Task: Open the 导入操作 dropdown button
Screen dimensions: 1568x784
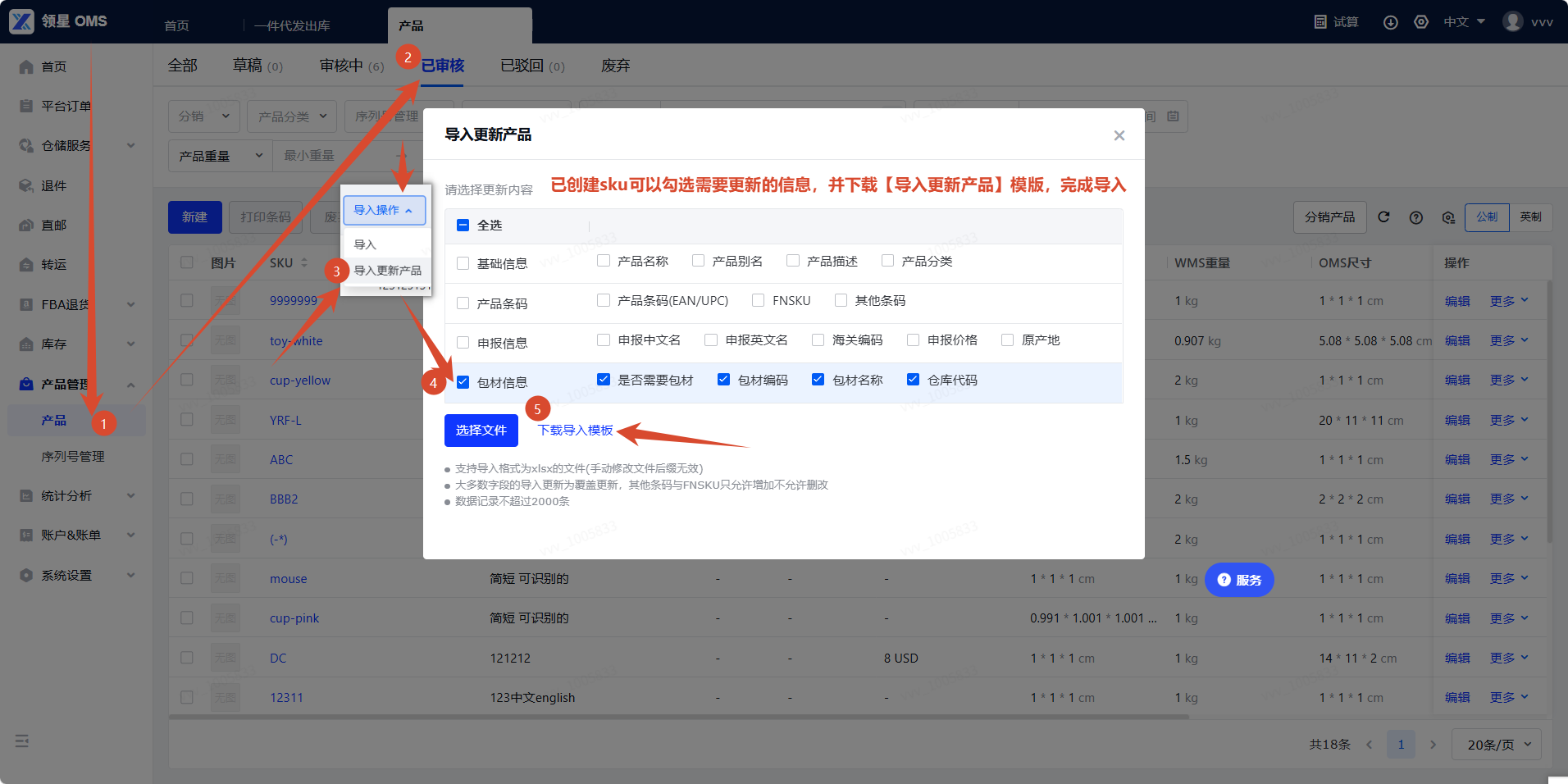Action: click(x=384, y=210)
